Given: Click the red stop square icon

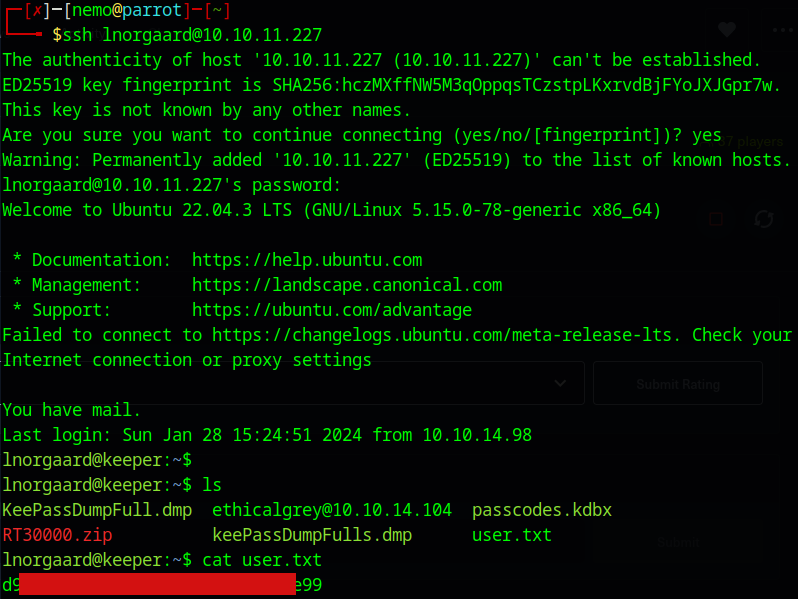Looking at the screenshot, I should click(716, 219).
